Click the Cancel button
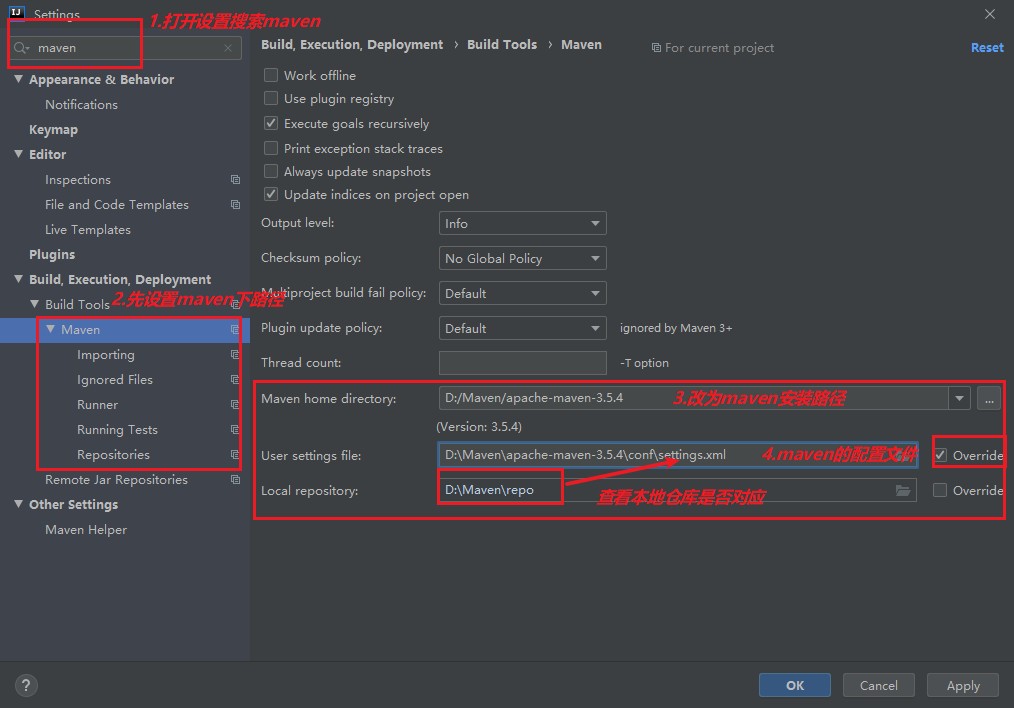This screenshot has width=1014, height=708. point(878,685)
